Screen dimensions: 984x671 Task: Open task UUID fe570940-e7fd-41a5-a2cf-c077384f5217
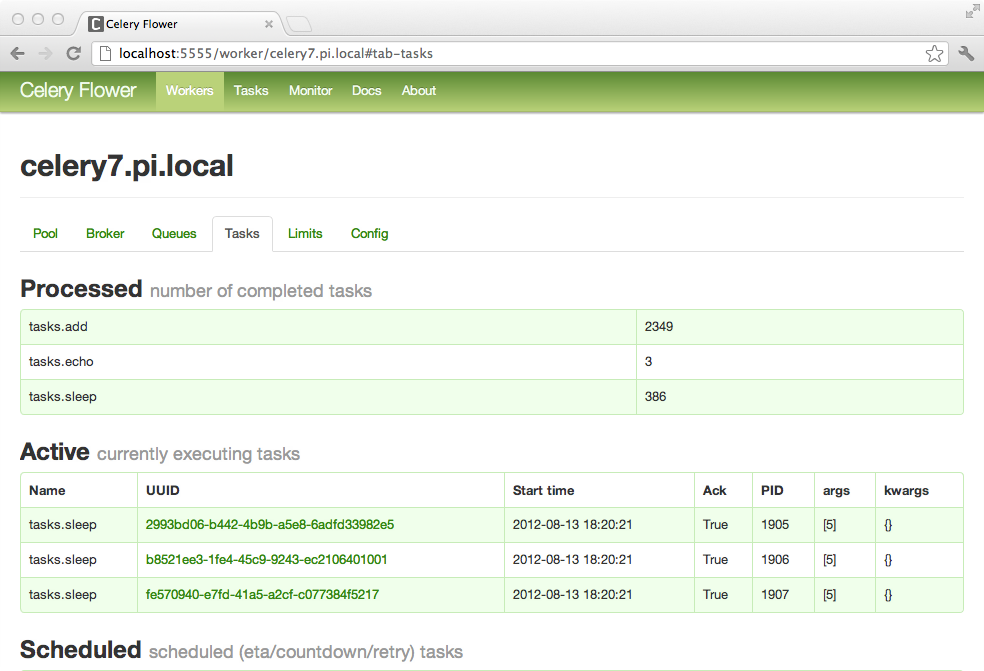[262, 595]
